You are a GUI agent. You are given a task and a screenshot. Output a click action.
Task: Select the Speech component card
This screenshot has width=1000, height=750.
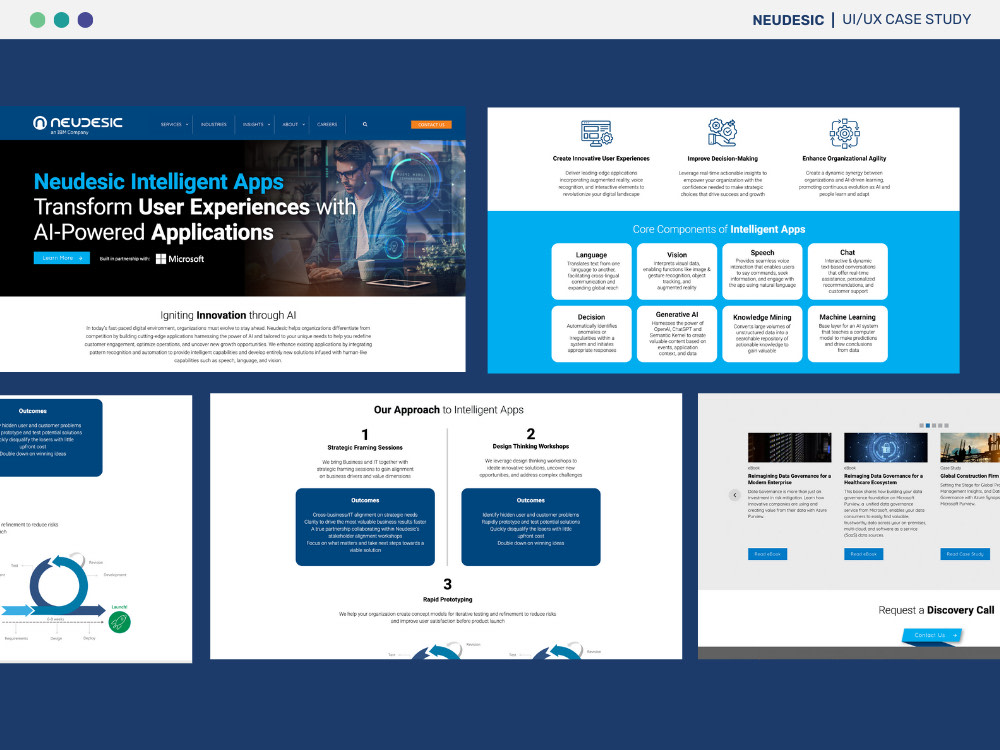click(762, 271)
